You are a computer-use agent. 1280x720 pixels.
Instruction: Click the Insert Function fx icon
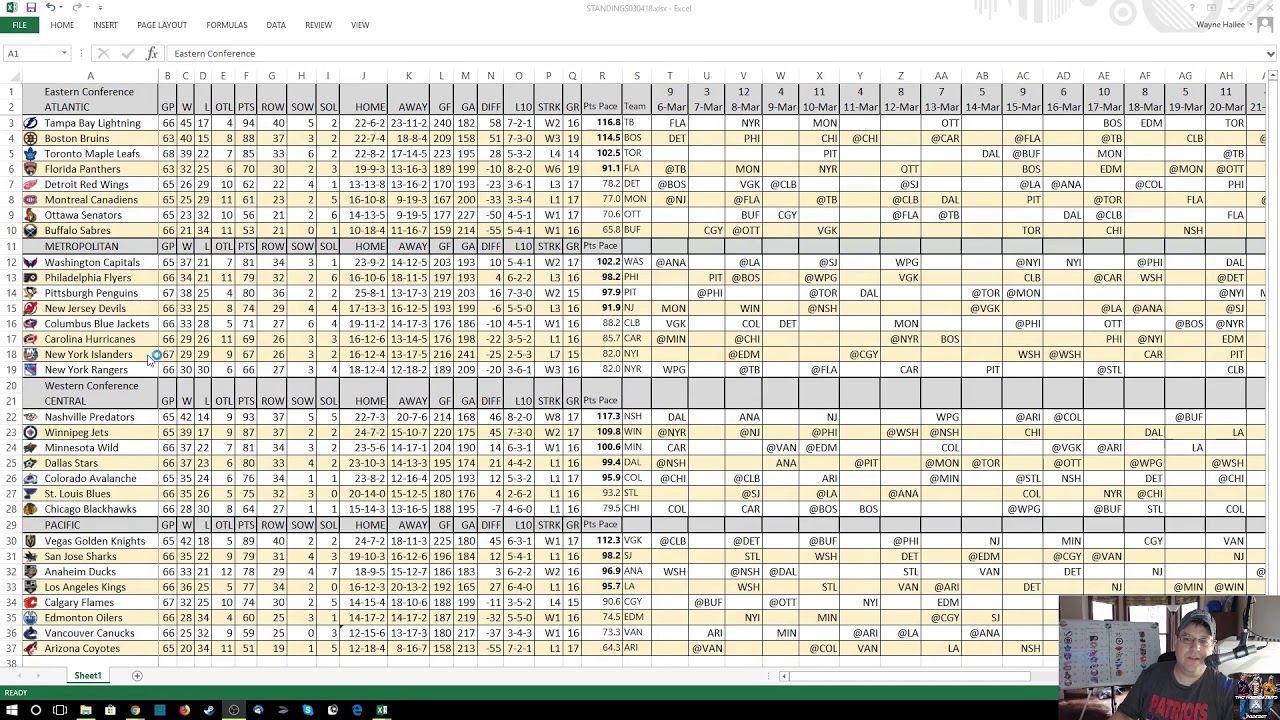(x=152, y=53)
